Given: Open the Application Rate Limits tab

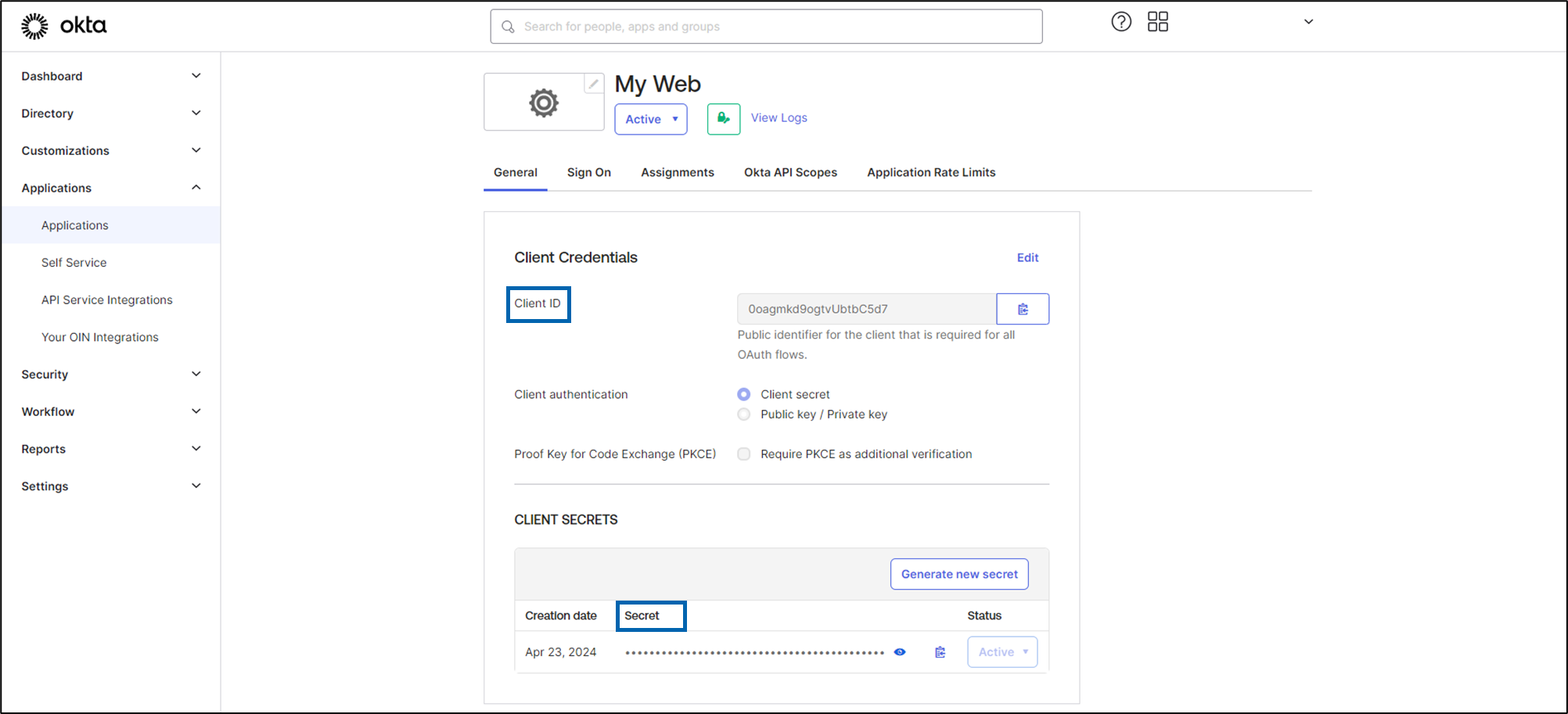Looking at the screenshot, I should tap(931, 173).
